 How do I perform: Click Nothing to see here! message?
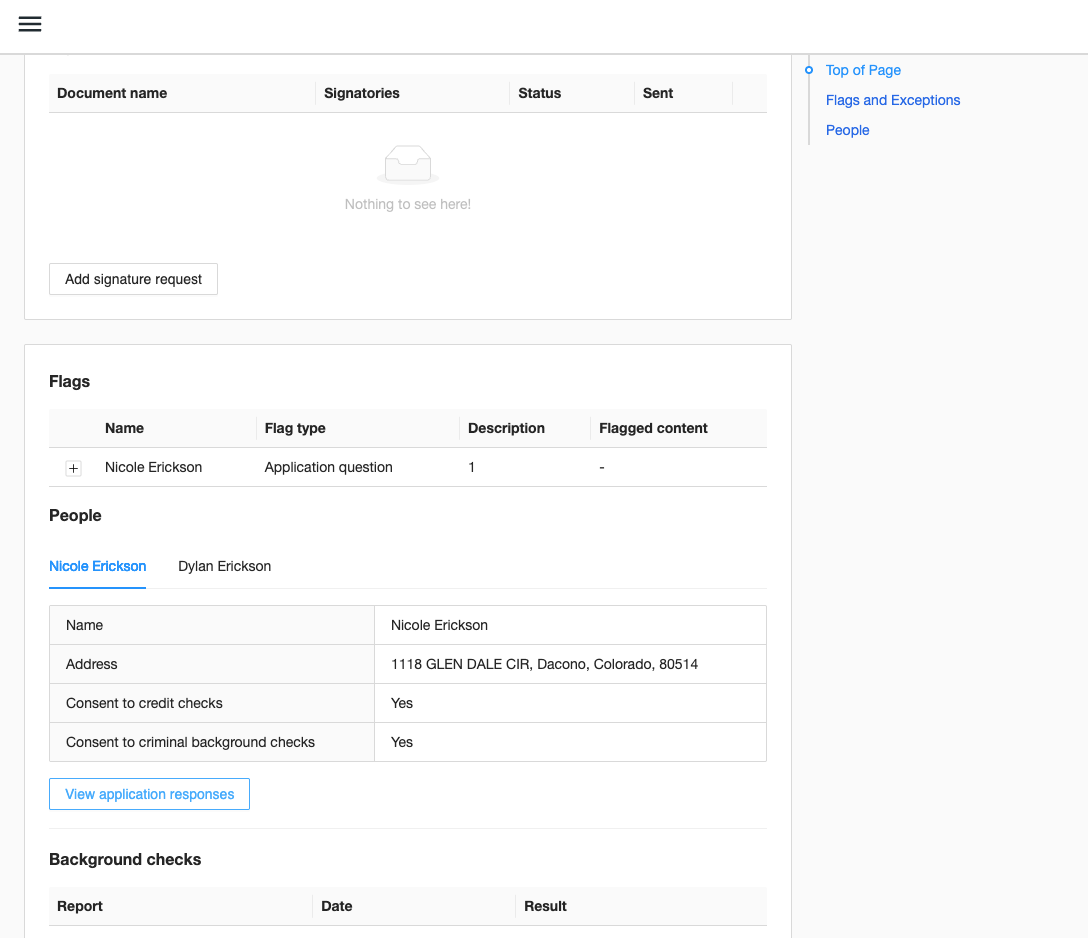[x=408, y=204]
